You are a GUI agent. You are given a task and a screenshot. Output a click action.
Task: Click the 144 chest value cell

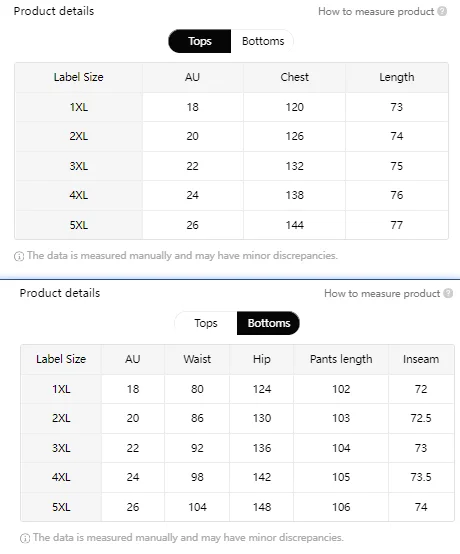pos(294,225)
